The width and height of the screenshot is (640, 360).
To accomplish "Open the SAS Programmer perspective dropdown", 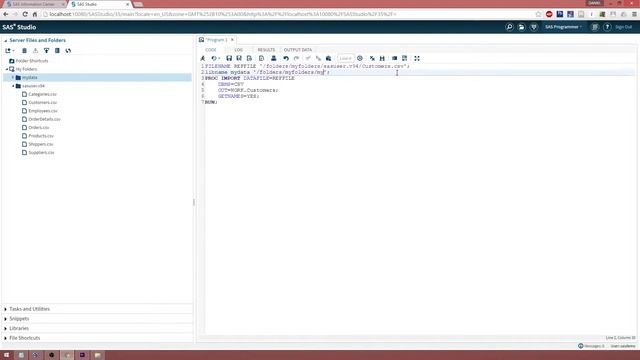I will point(564,27).
